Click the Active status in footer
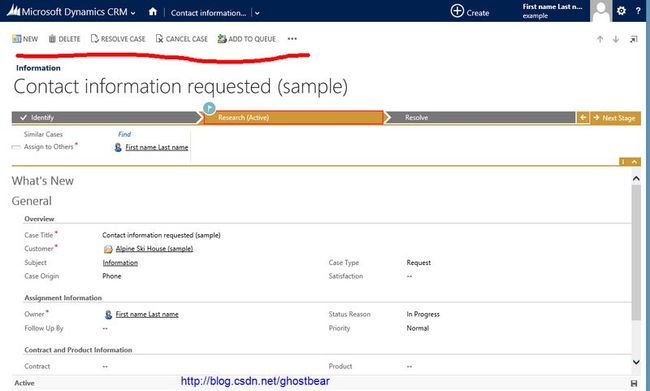Viewport: 650px width, 391px height. coord(24,383)
